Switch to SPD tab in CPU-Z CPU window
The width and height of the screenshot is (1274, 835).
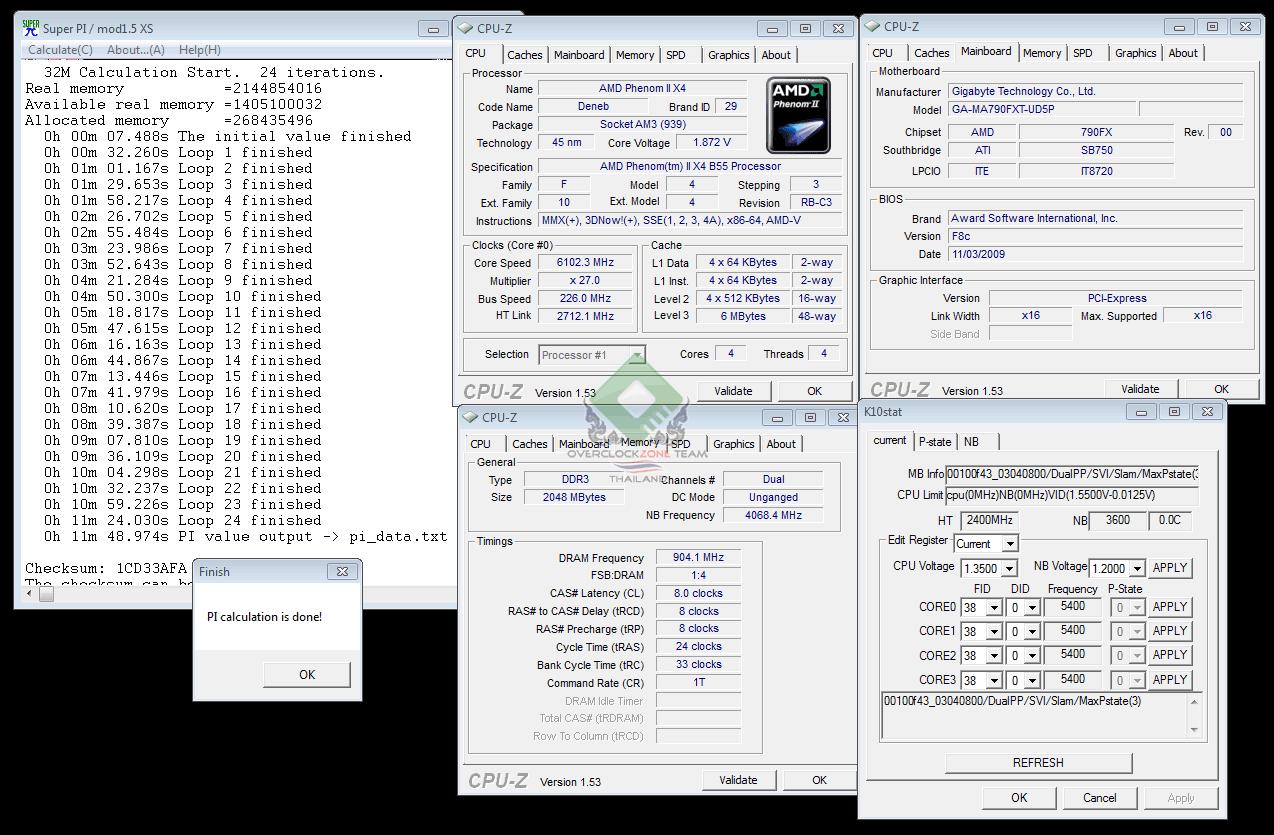676,55
